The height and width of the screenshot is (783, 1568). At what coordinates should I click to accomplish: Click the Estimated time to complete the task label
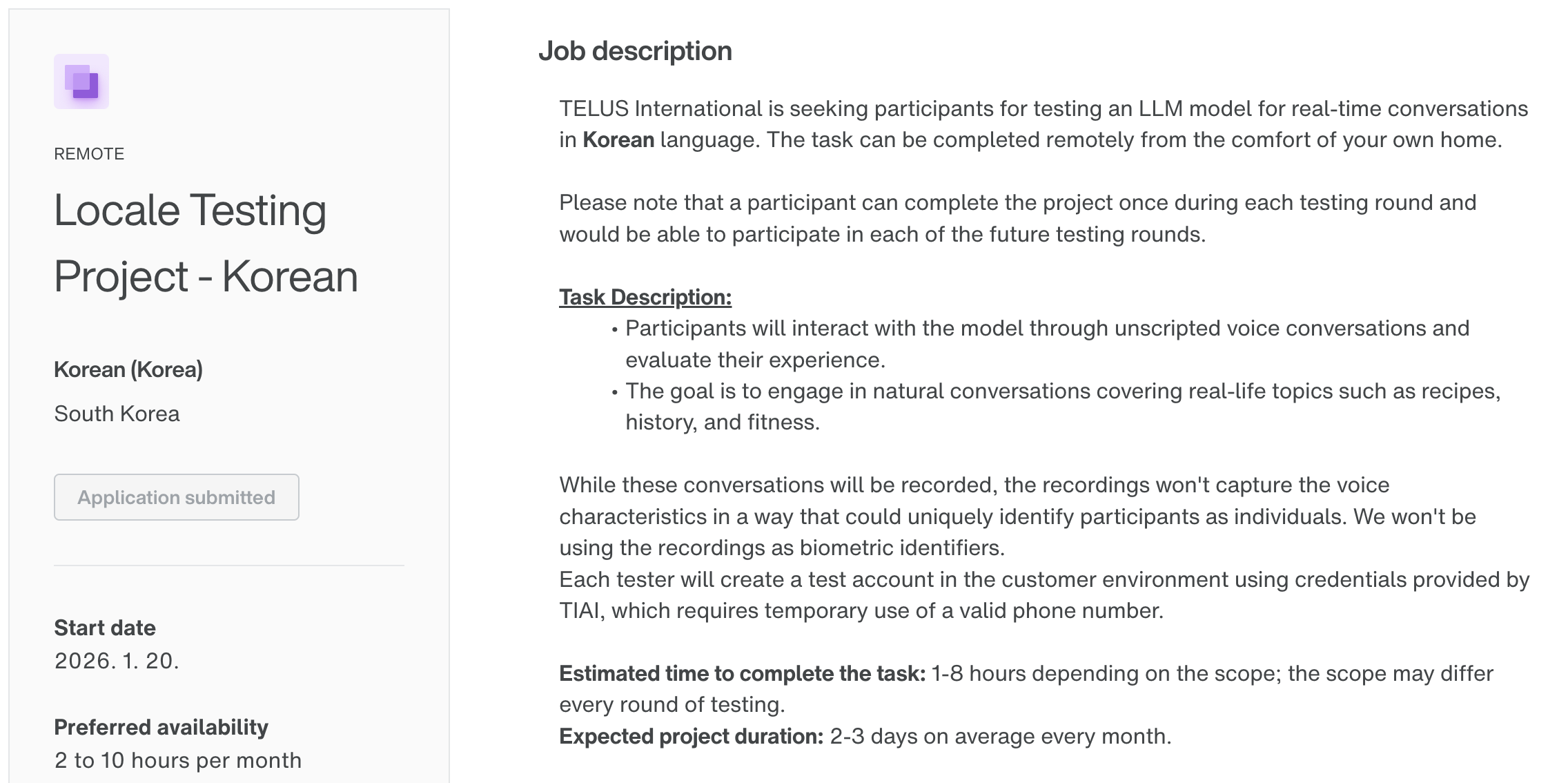pos(743,673)
